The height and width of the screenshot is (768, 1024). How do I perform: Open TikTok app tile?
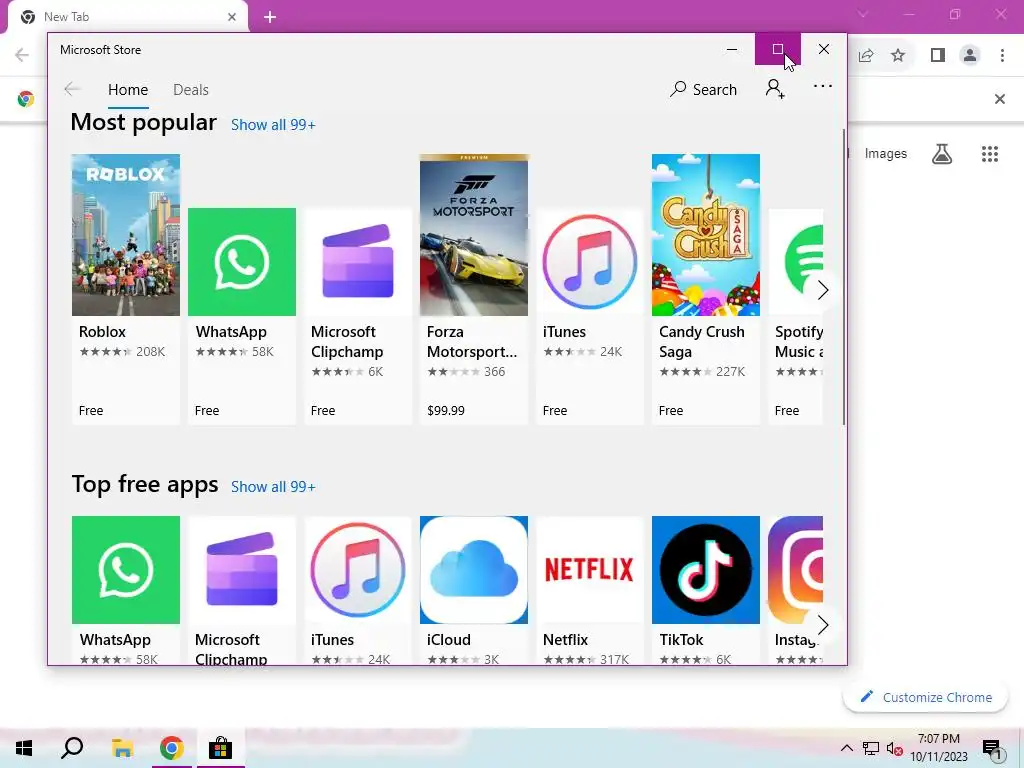point(706,590)
